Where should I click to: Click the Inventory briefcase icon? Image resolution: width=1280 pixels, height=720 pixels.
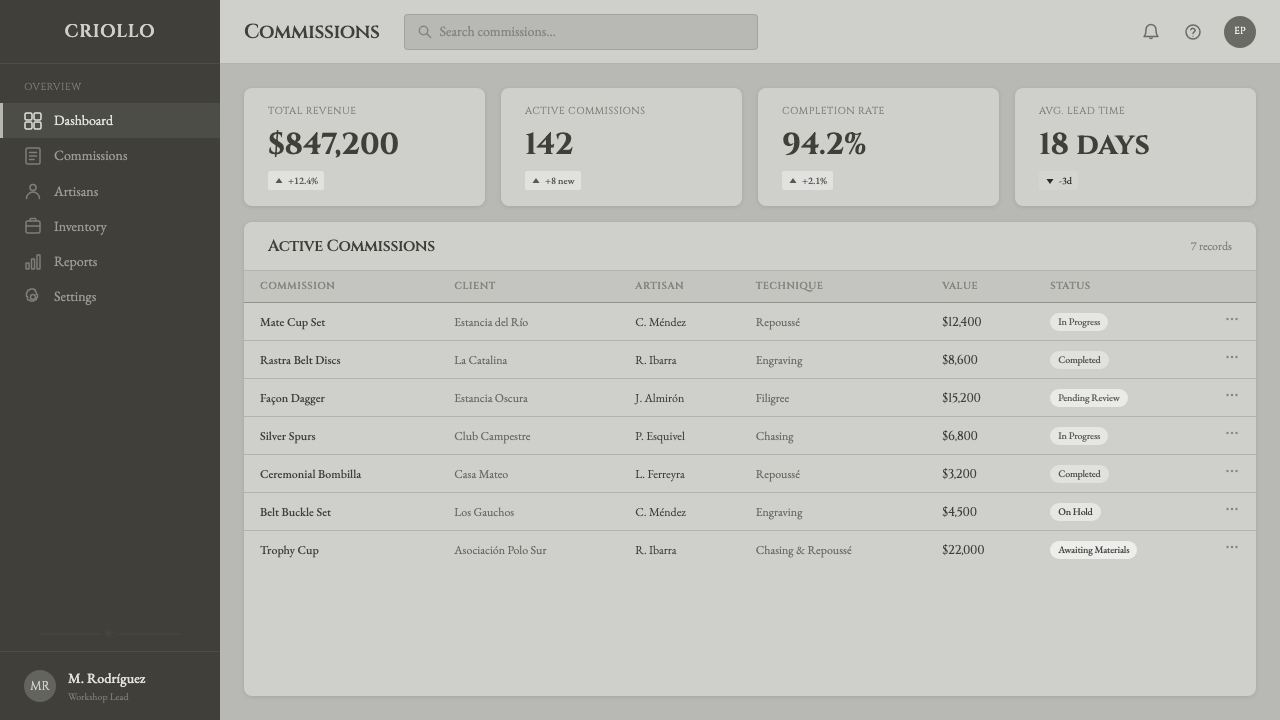(x=33, y=227)
